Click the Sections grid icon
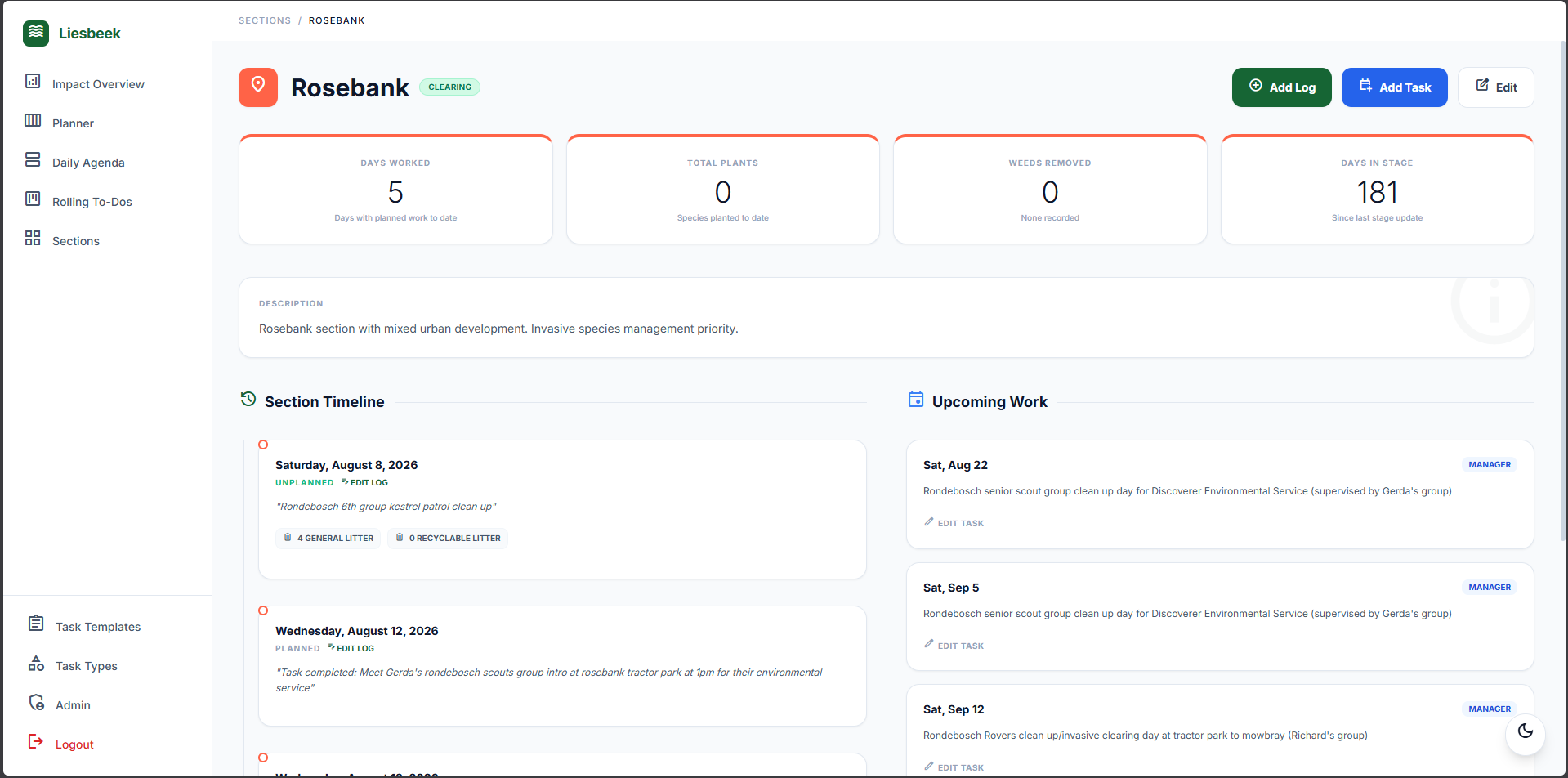This screenshot has height=778, width=1568. [33, 238]
